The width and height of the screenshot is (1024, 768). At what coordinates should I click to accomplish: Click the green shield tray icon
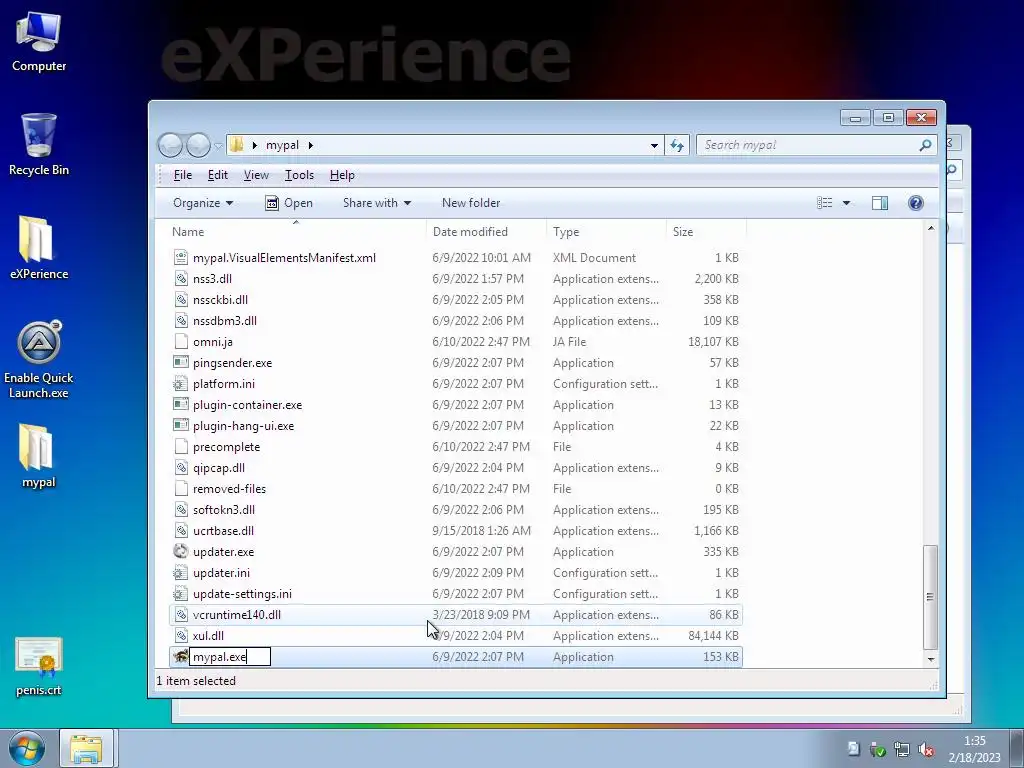pyautogui.click(x=878, y=750)
